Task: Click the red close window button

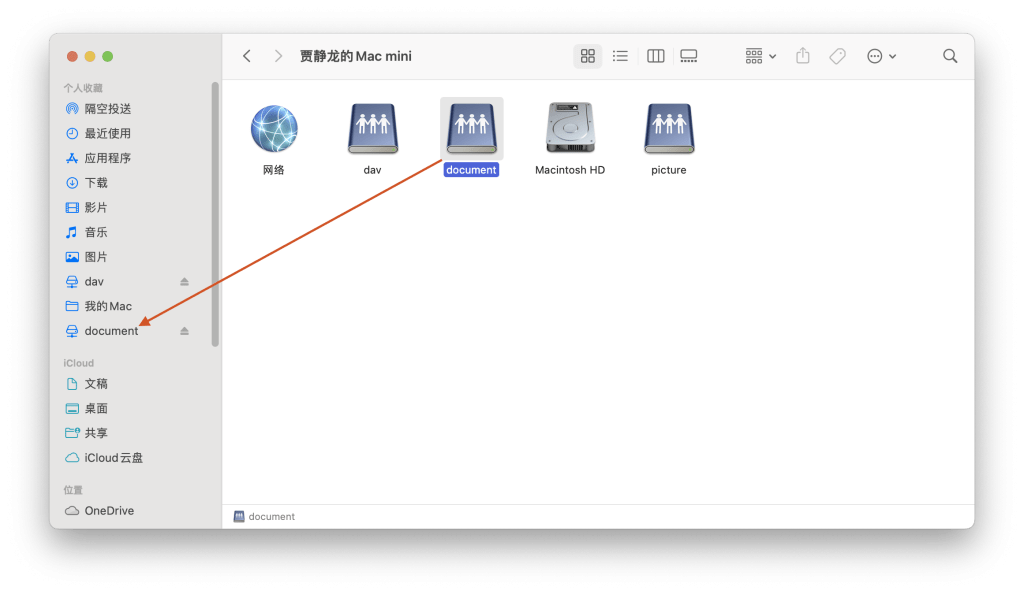Action: 72,57
